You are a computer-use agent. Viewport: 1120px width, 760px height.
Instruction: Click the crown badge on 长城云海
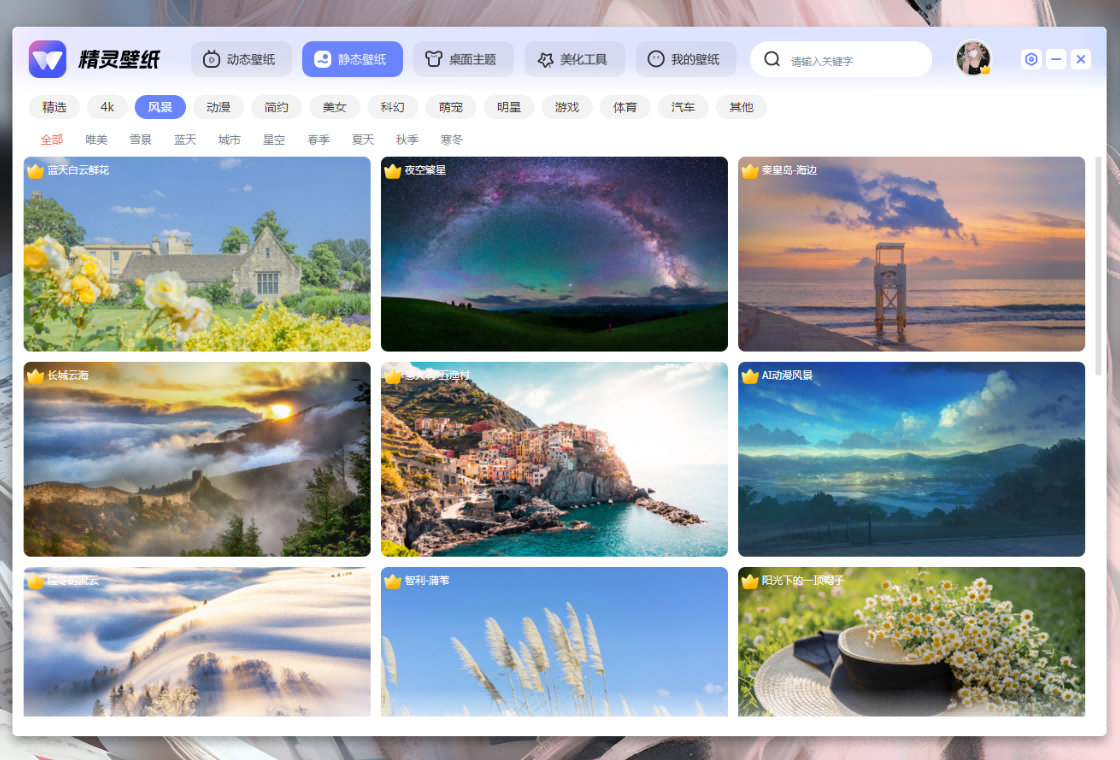tap(35, 376)
